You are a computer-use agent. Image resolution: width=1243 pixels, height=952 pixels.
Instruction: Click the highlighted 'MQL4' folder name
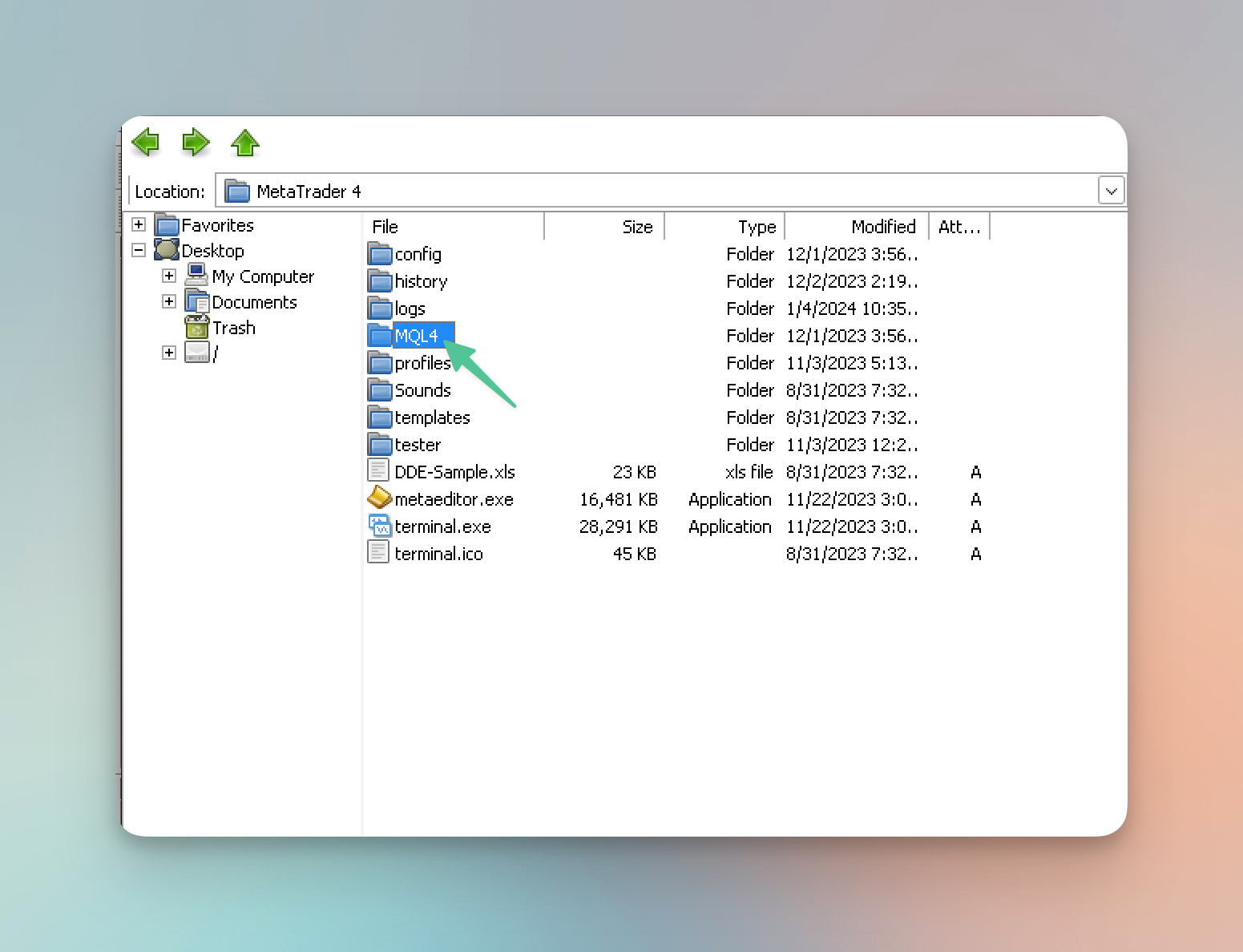pyautogui.click(x=417, y=336)
